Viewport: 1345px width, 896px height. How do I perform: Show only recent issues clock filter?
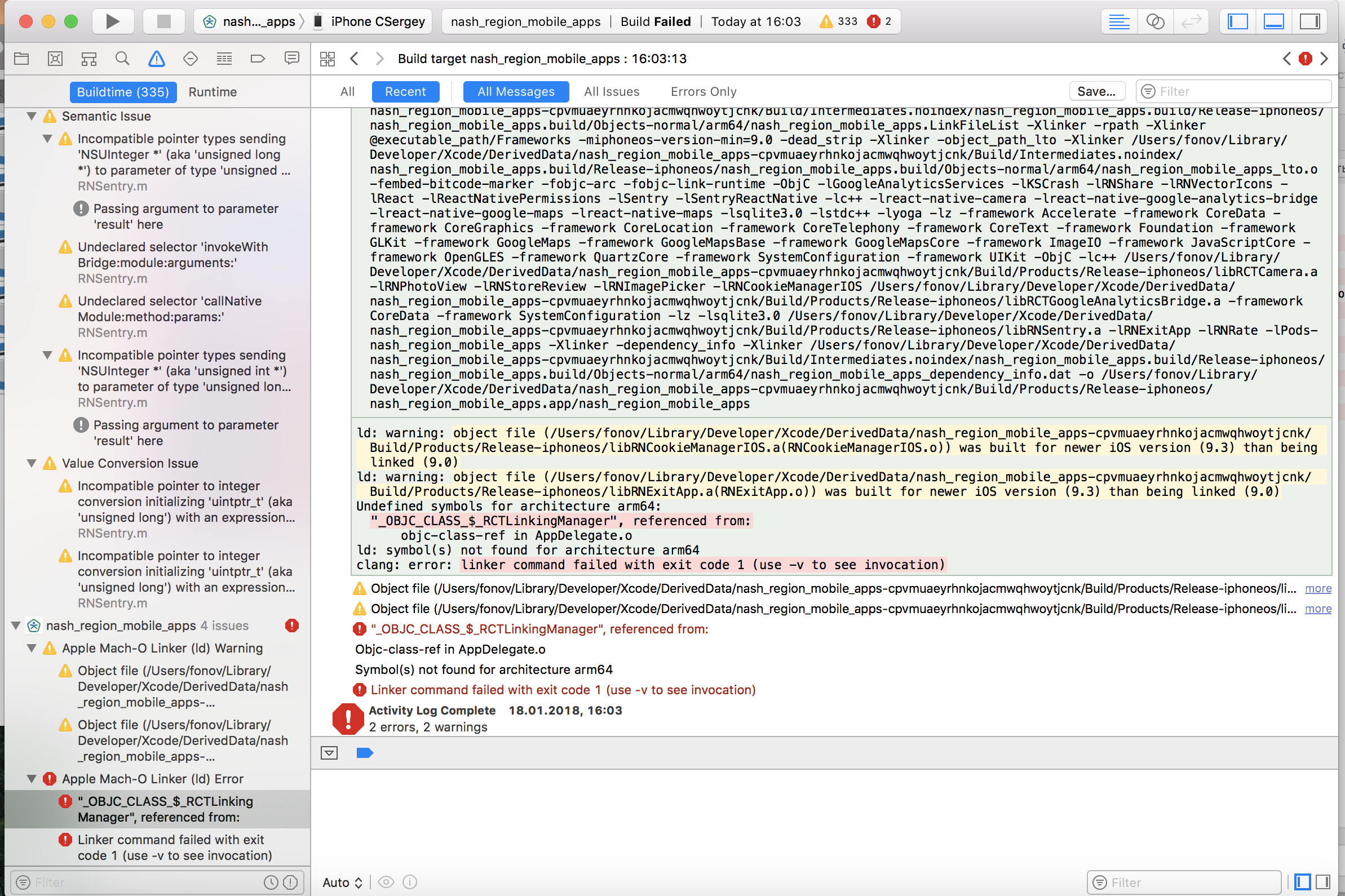[271, 882]
